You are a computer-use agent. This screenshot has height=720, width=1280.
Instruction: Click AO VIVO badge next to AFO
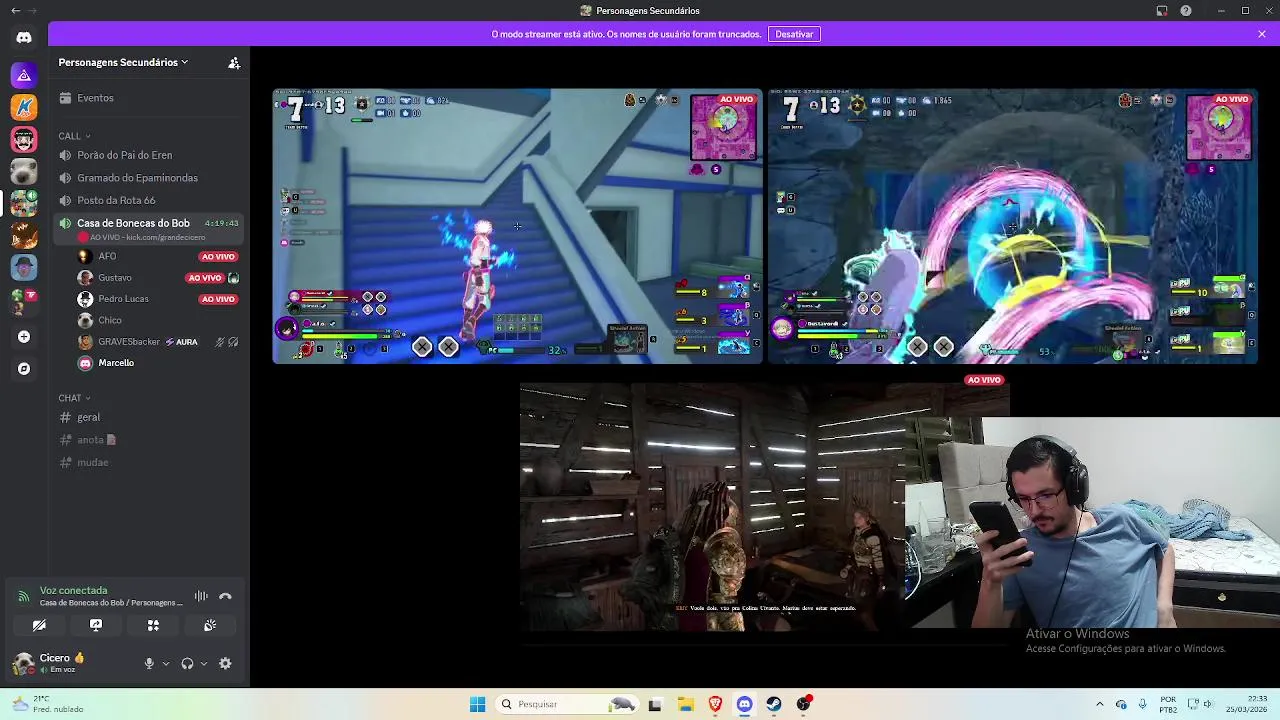[x=218, y=257]
